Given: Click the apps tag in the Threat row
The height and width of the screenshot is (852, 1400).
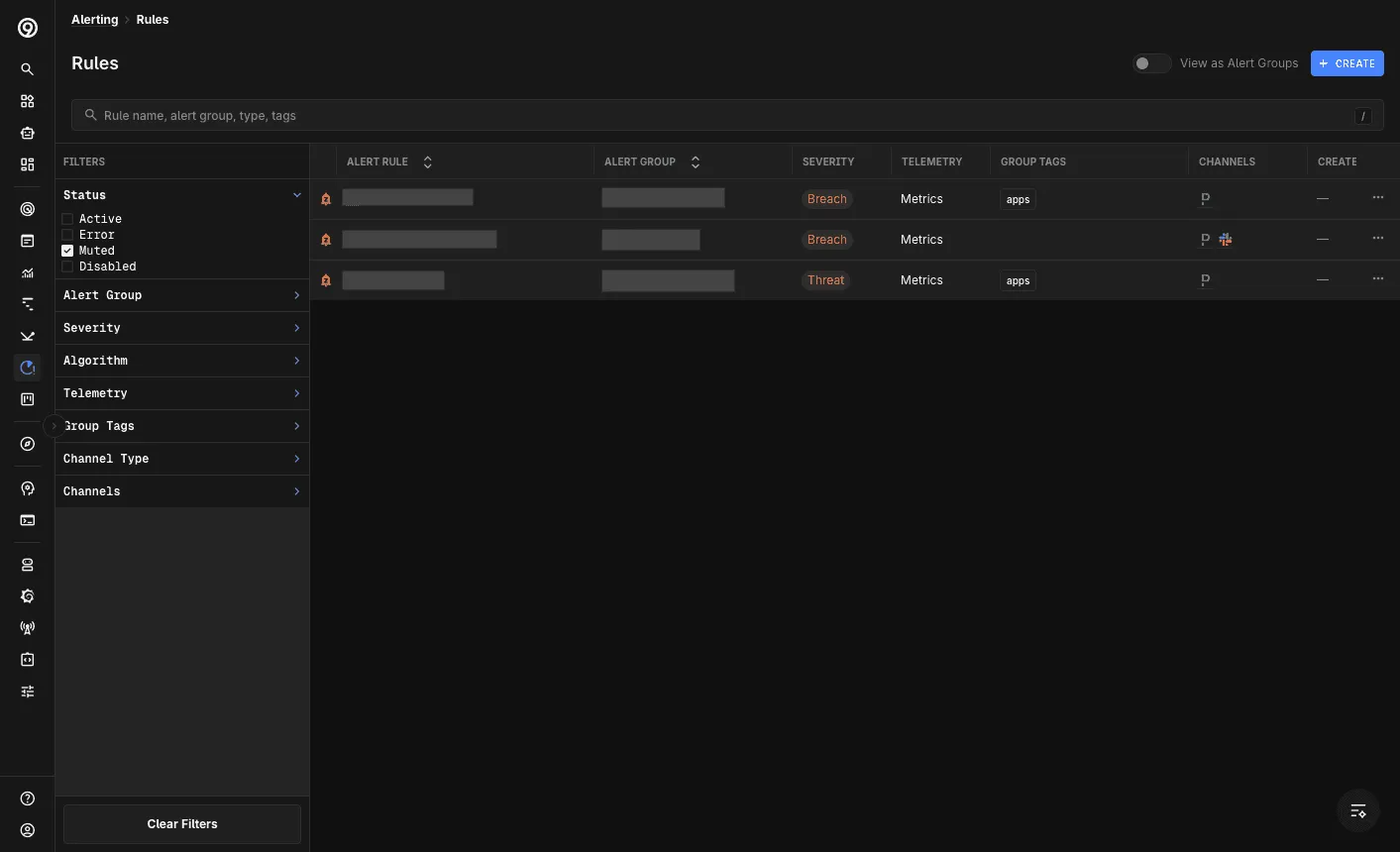Looking at the screenshot, I should (1018, 280).
